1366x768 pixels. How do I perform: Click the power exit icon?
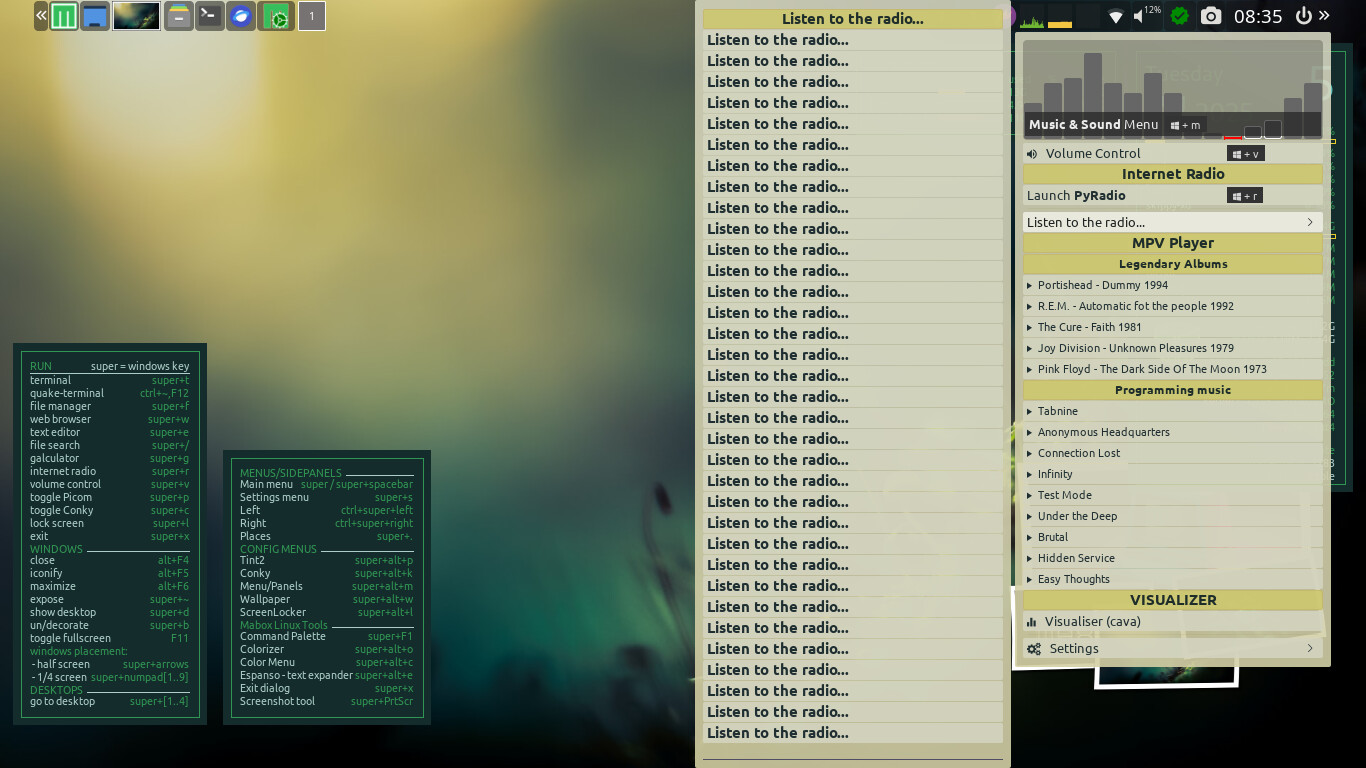tap(1303, 16)
